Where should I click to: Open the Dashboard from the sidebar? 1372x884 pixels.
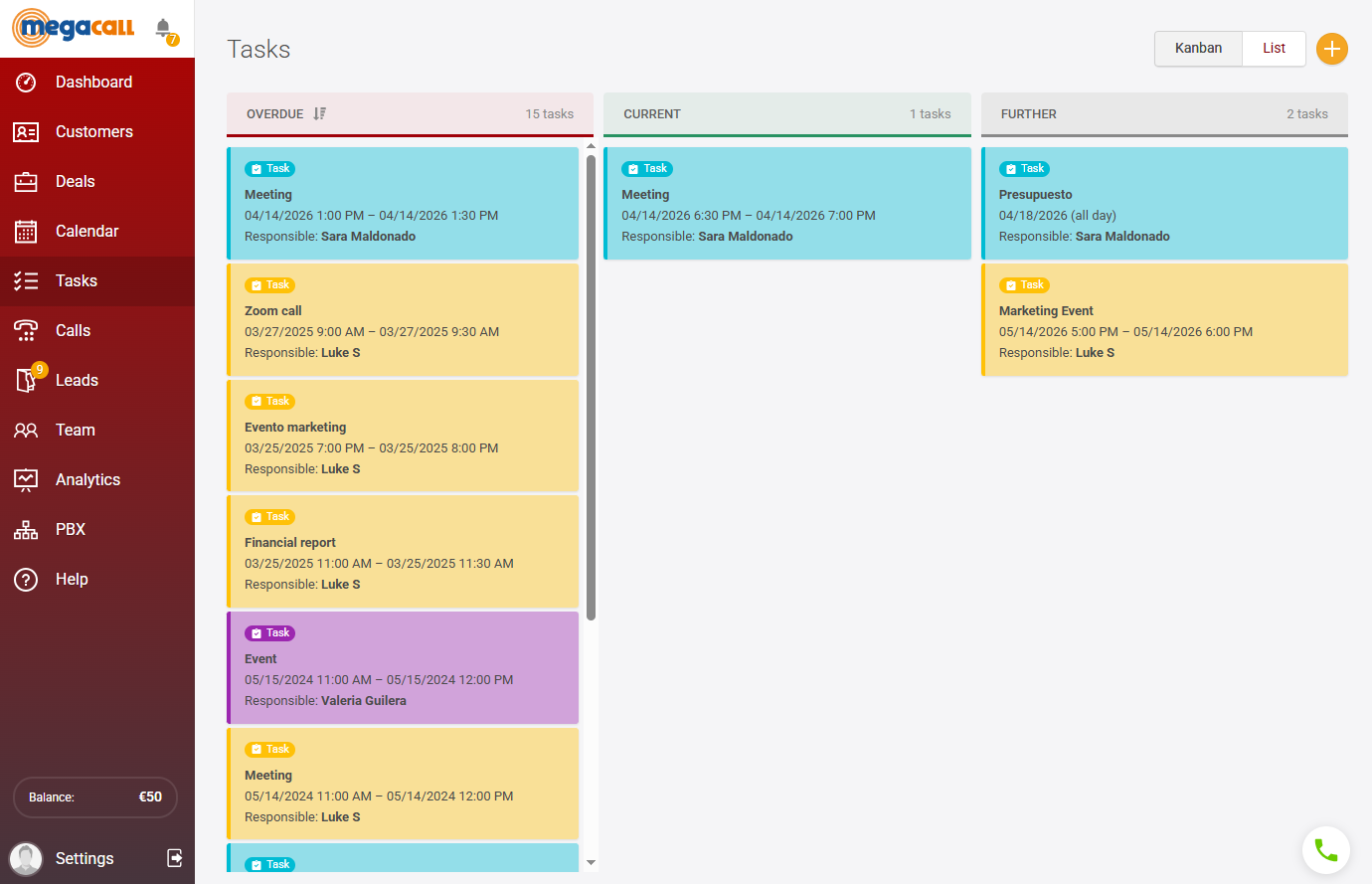94,82
